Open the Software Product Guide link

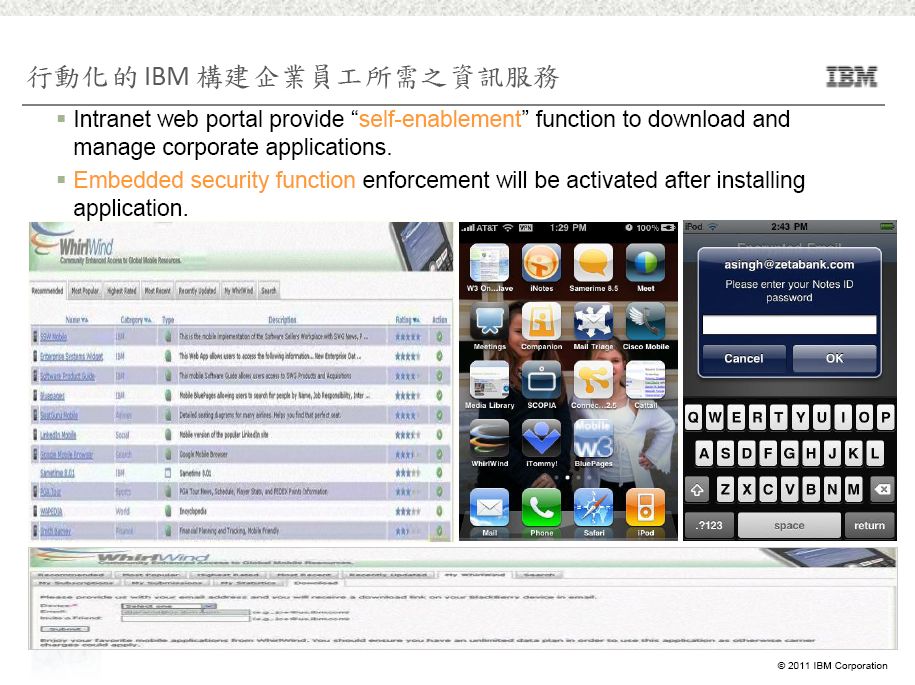[67, 376]
